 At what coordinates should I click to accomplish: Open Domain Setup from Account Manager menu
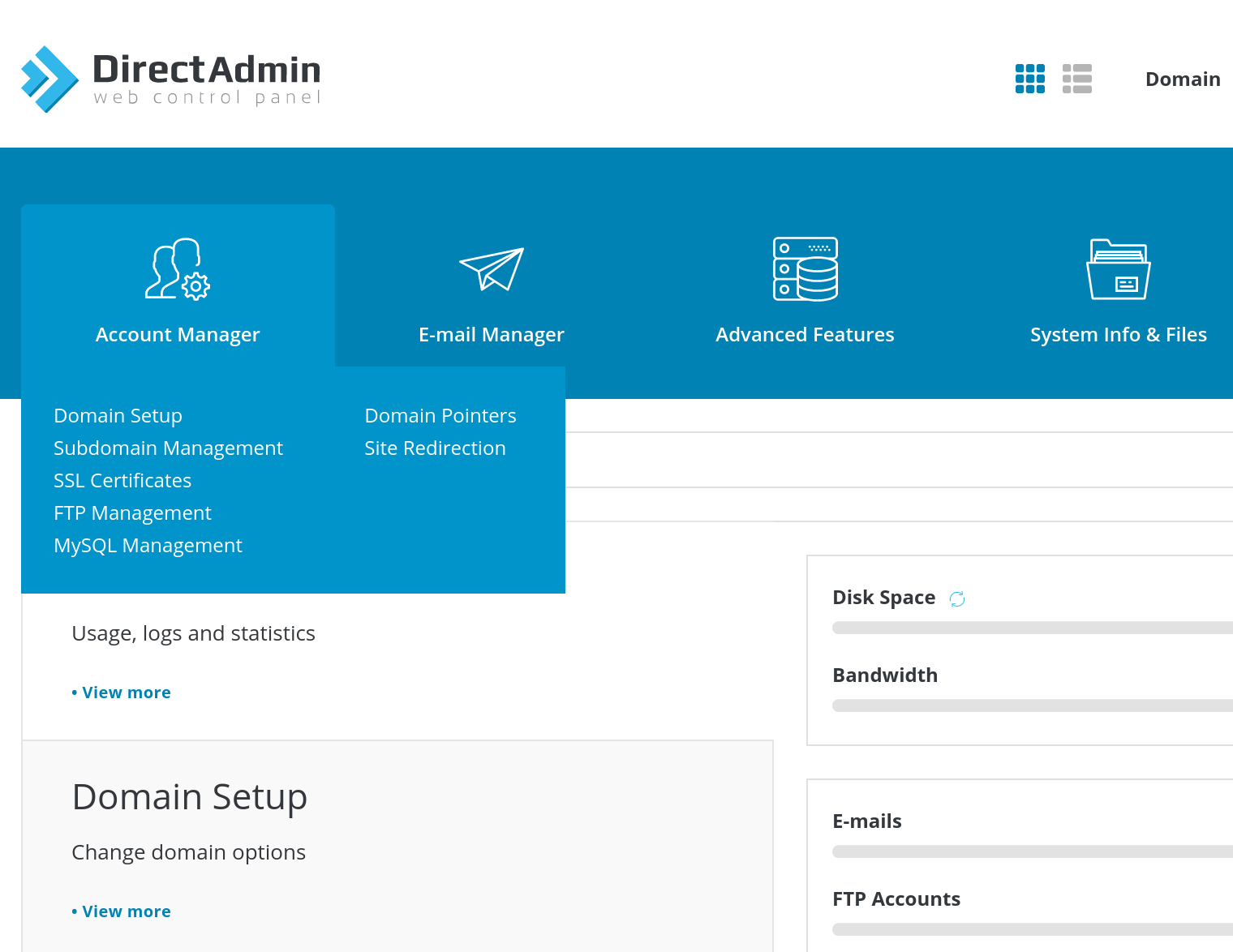click(118, 416)
